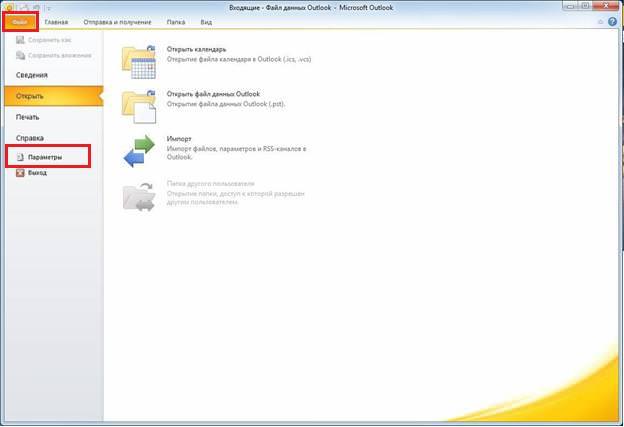Viewport: 624px width, 427px height.
Task: Maximize the Outlook window
Action: [585, 6]
